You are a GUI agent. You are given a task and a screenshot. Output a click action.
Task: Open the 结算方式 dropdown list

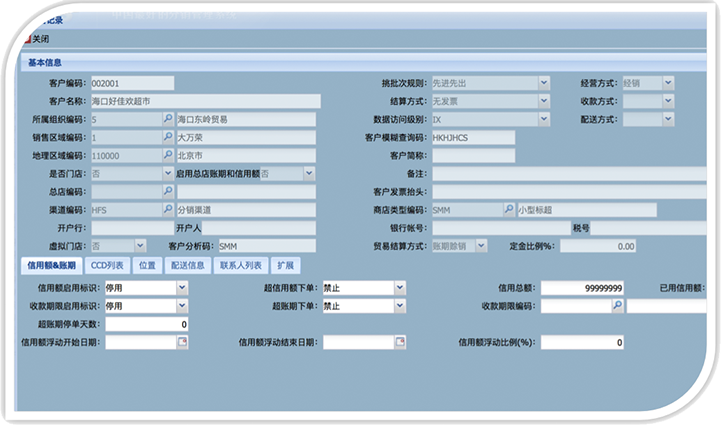coord(544,101)
